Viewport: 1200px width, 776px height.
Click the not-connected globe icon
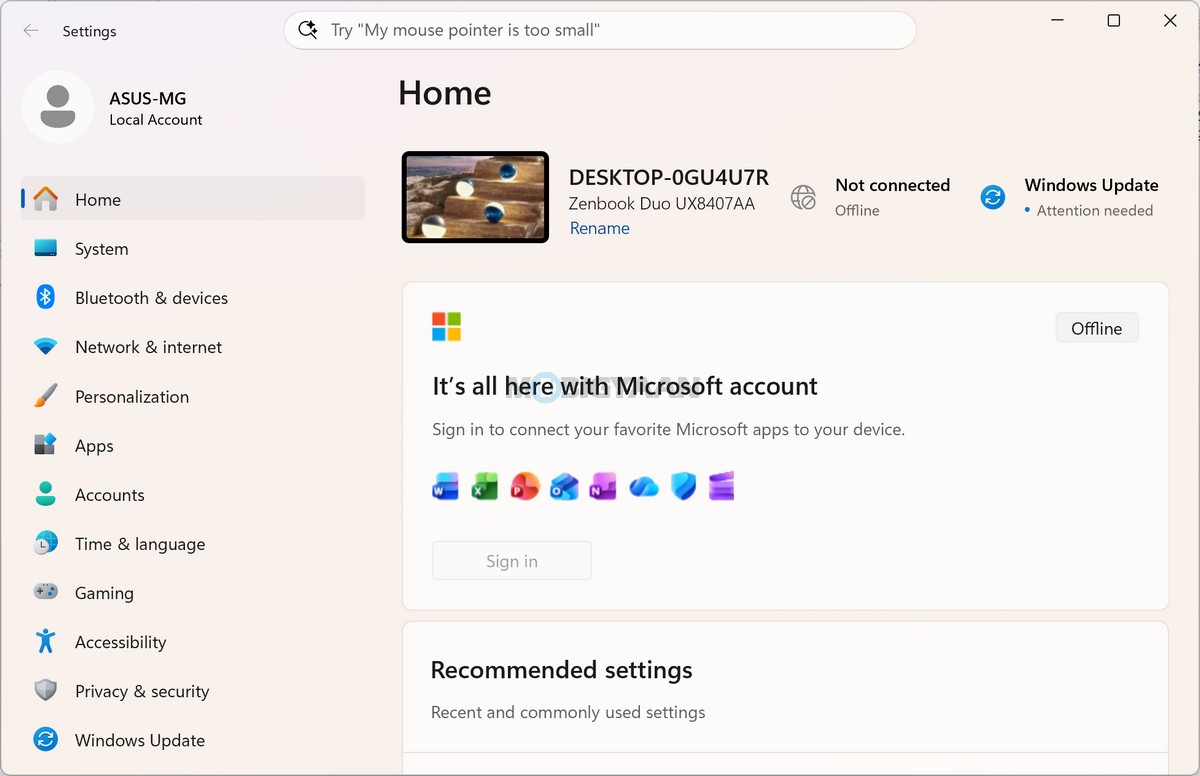tap(803, 197)
